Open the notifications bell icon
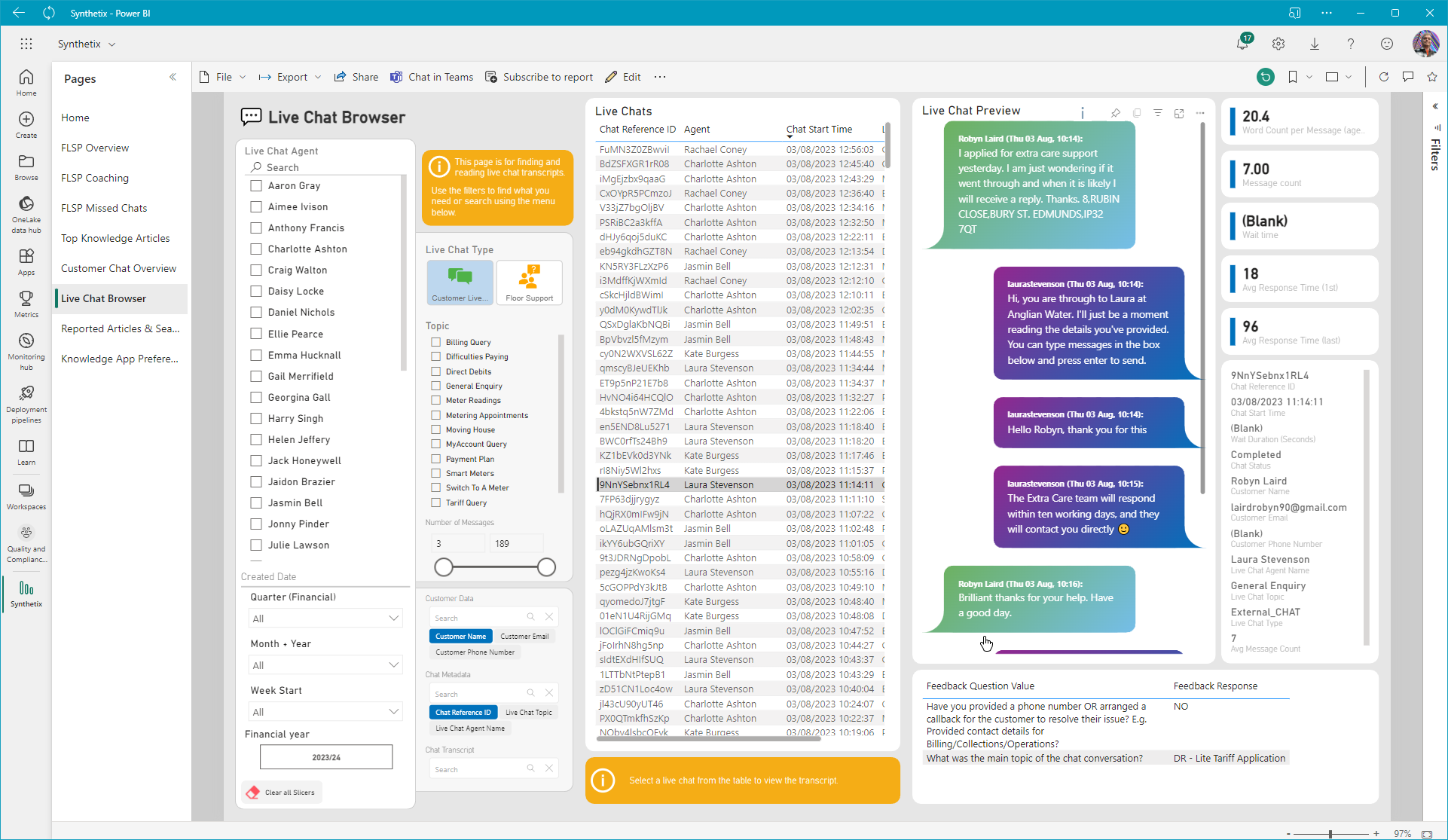 pyautogui.click(x=1242, y=44)
